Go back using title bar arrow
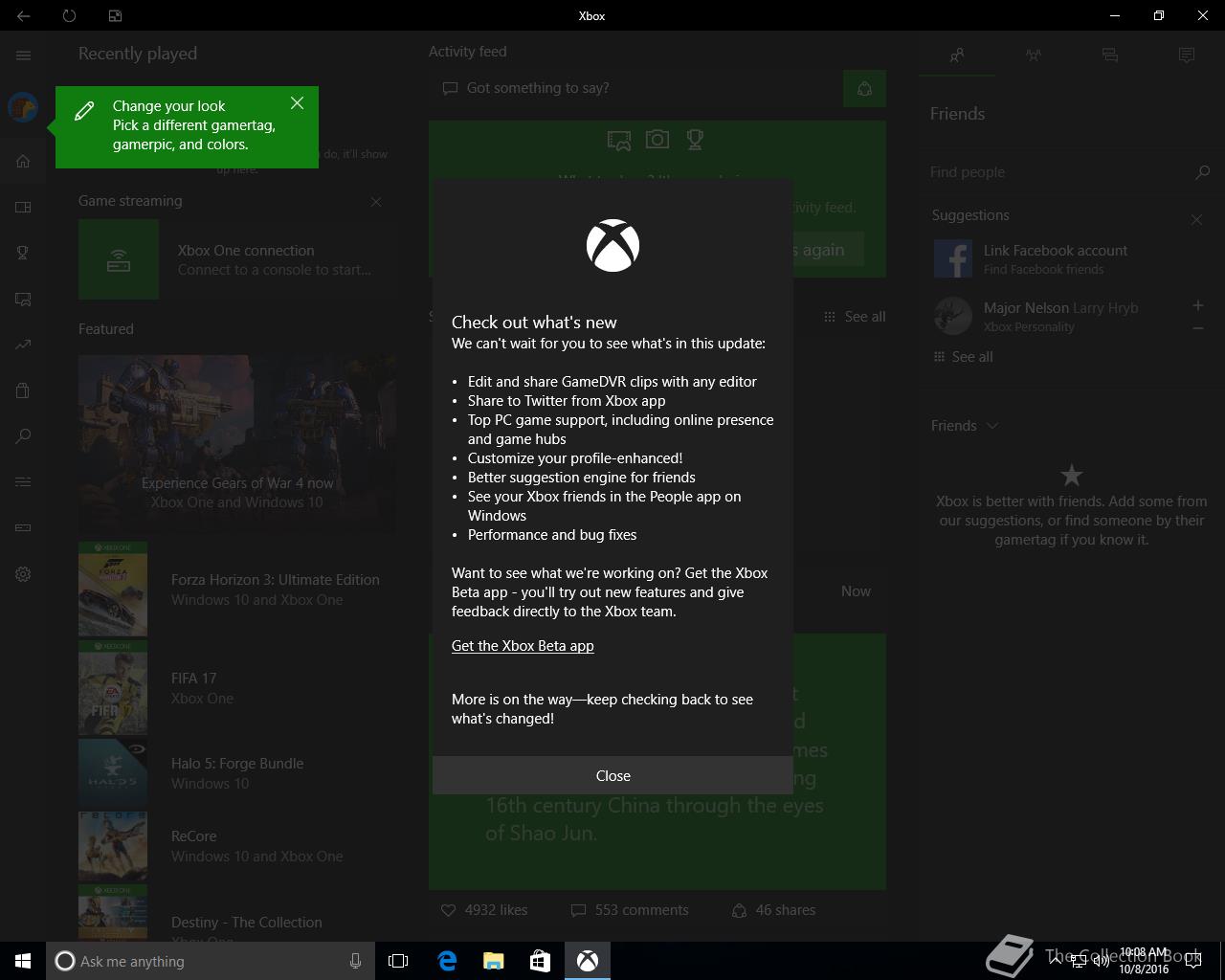 [x=23, y=15]
